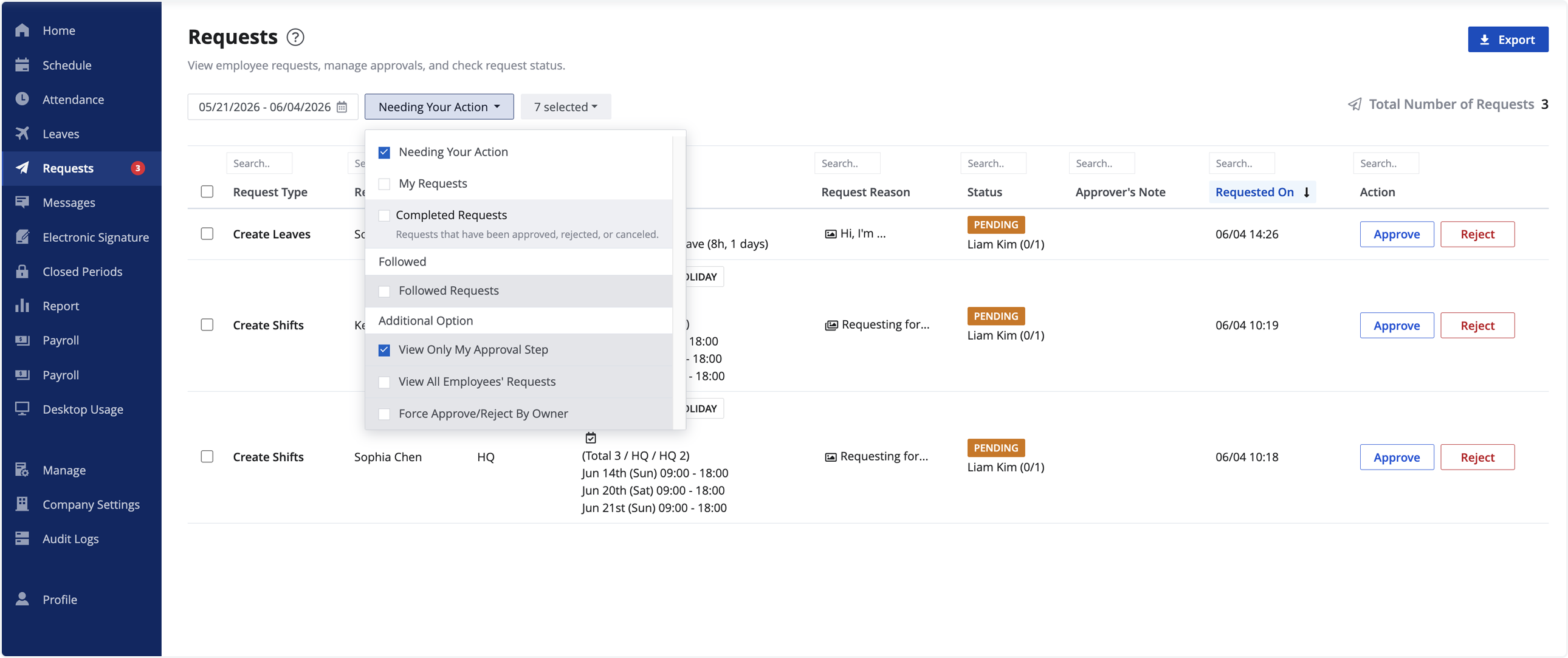Reject the Sophia Chen Create Shifts request
The image size is (1568, 658).
(x=1477, y=457)
